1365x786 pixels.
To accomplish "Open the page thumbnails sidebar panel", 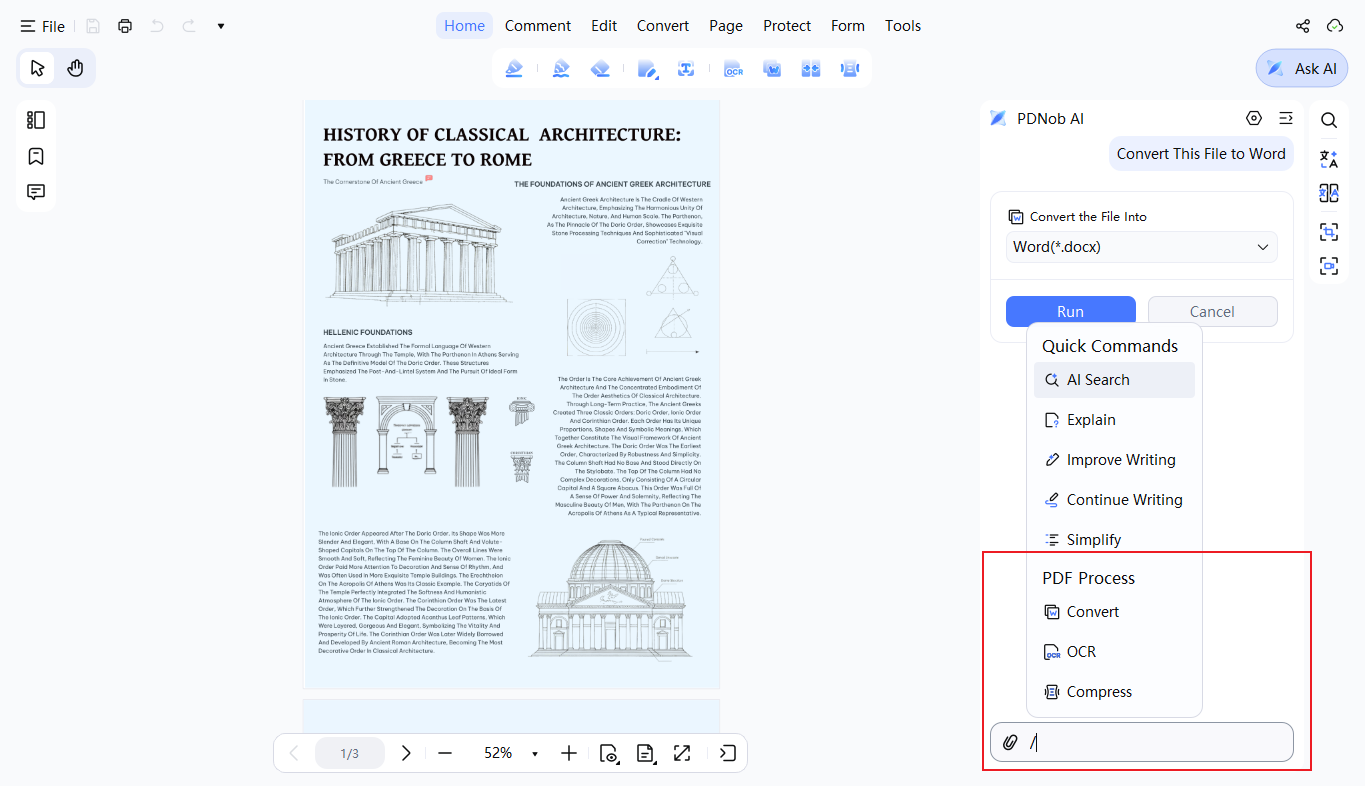I will point(36,120).
